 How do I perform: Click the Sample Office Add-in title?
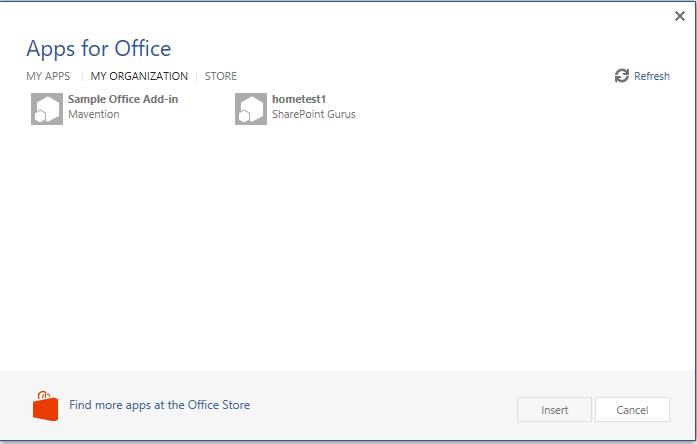point(123,99)
